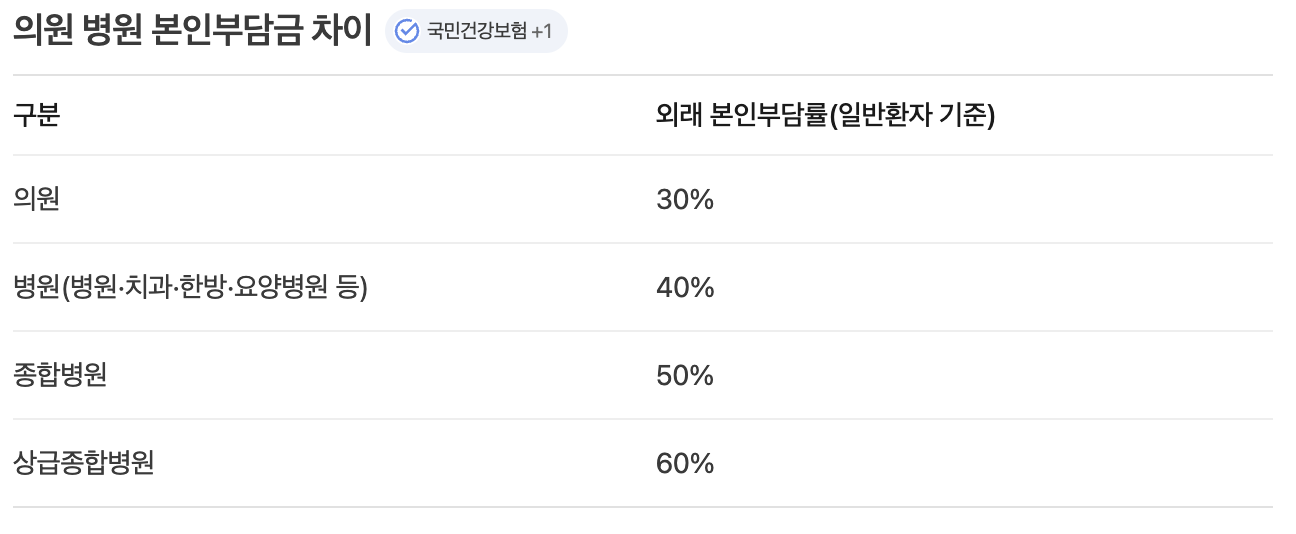
Task: Click the 상급종합병원 row label
Action: pyautogui.click(x=83, y=463)
